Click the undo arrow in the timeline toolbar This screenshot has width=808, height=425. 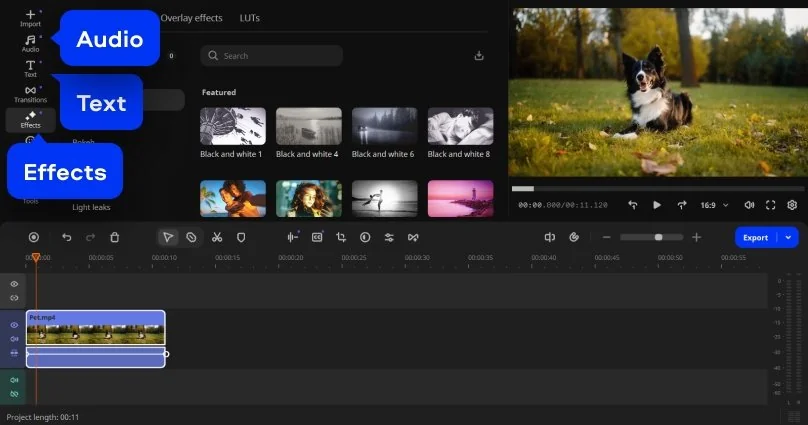pyautogui.click(x=67, y=237)
